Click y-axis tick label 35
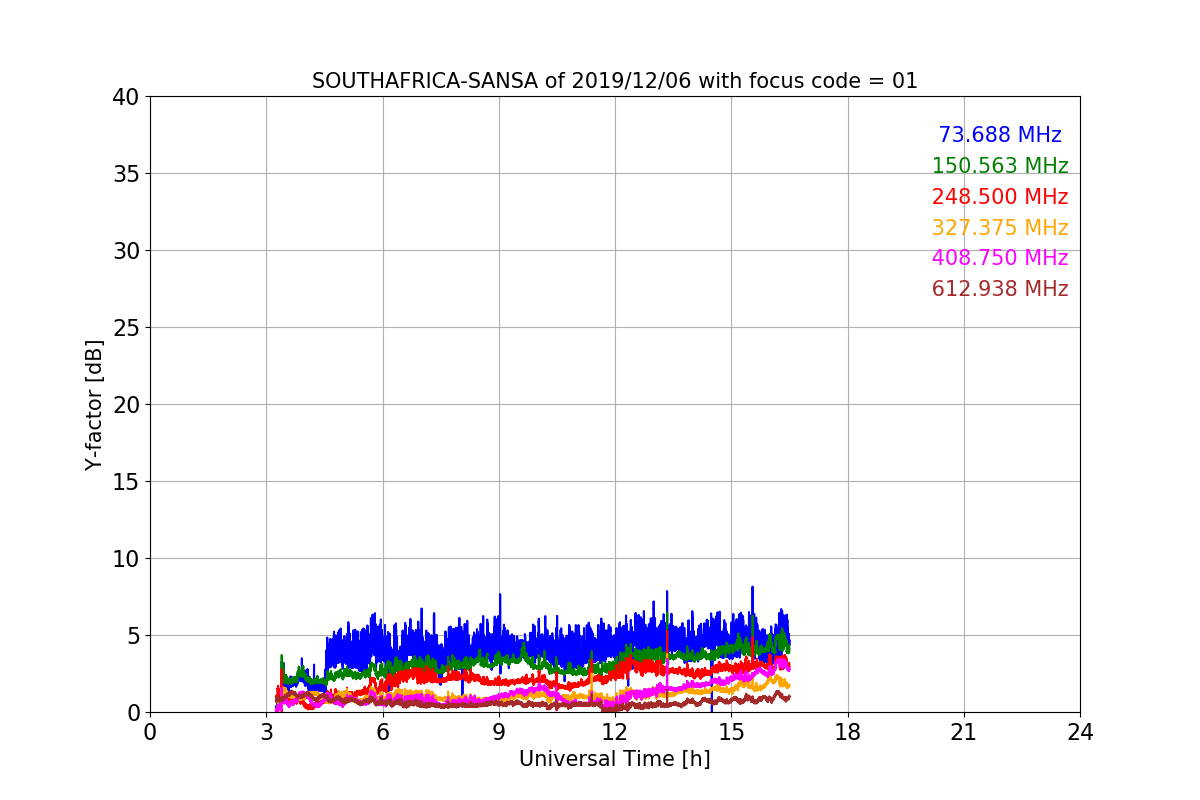Image resolution: width=1200 pixels, height=800 pixels. coord(126,174)
